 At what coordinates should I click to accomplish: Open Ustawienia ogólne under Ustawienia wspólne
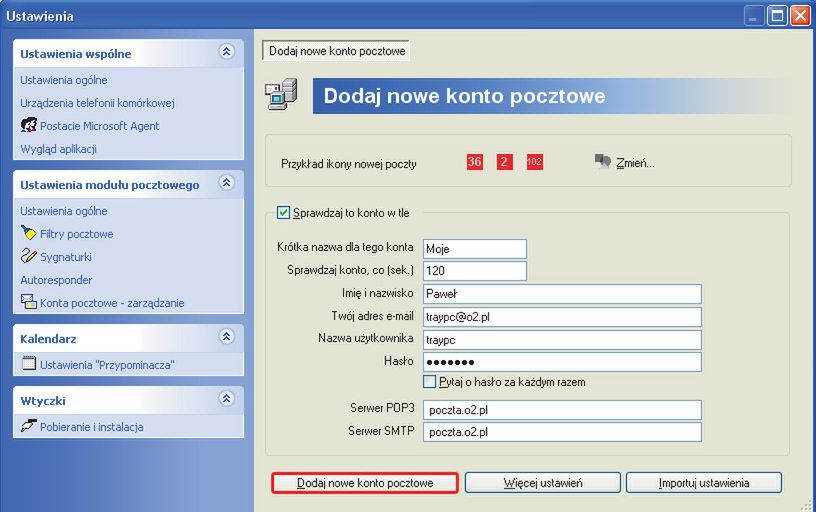click(63, 80)
